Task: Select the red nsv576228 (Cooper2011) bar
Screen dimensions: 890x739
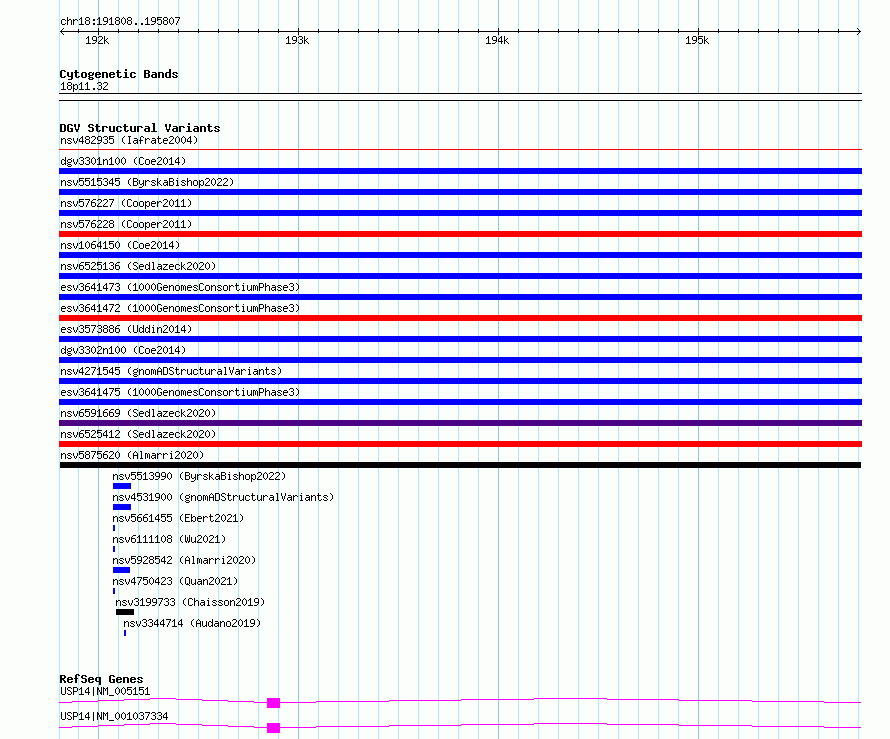Action: (460, 234)
